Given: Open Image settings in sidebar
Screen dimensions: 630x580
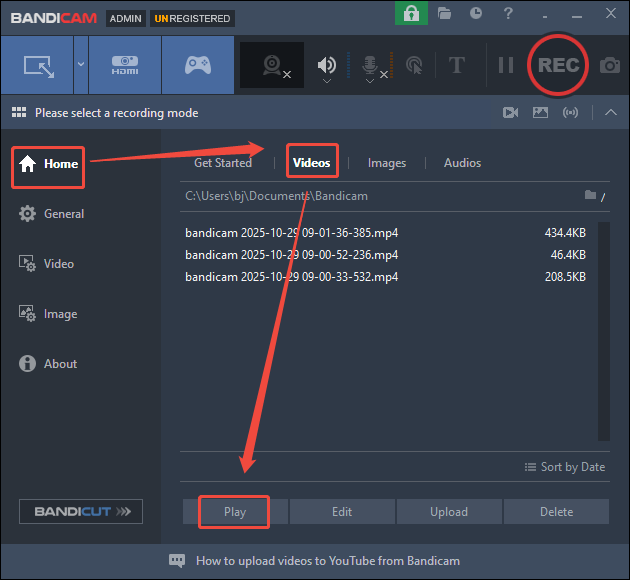Looking at the screenshot, I should point(48,314).
